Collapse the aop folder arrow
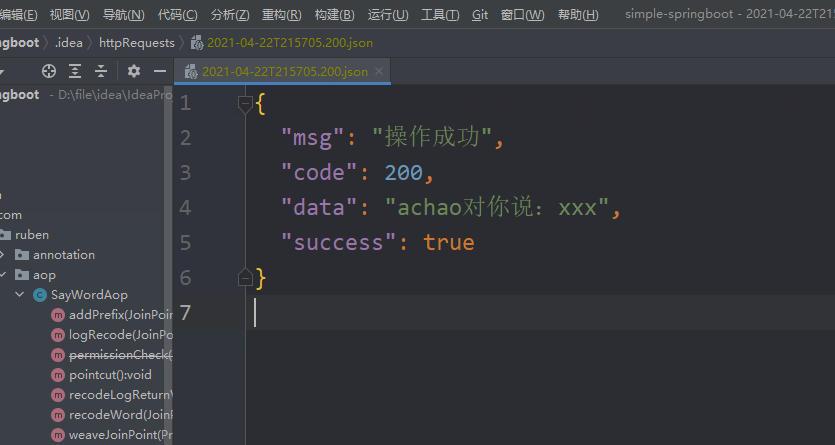Screen dimensions: 835x445 point(3,275)
